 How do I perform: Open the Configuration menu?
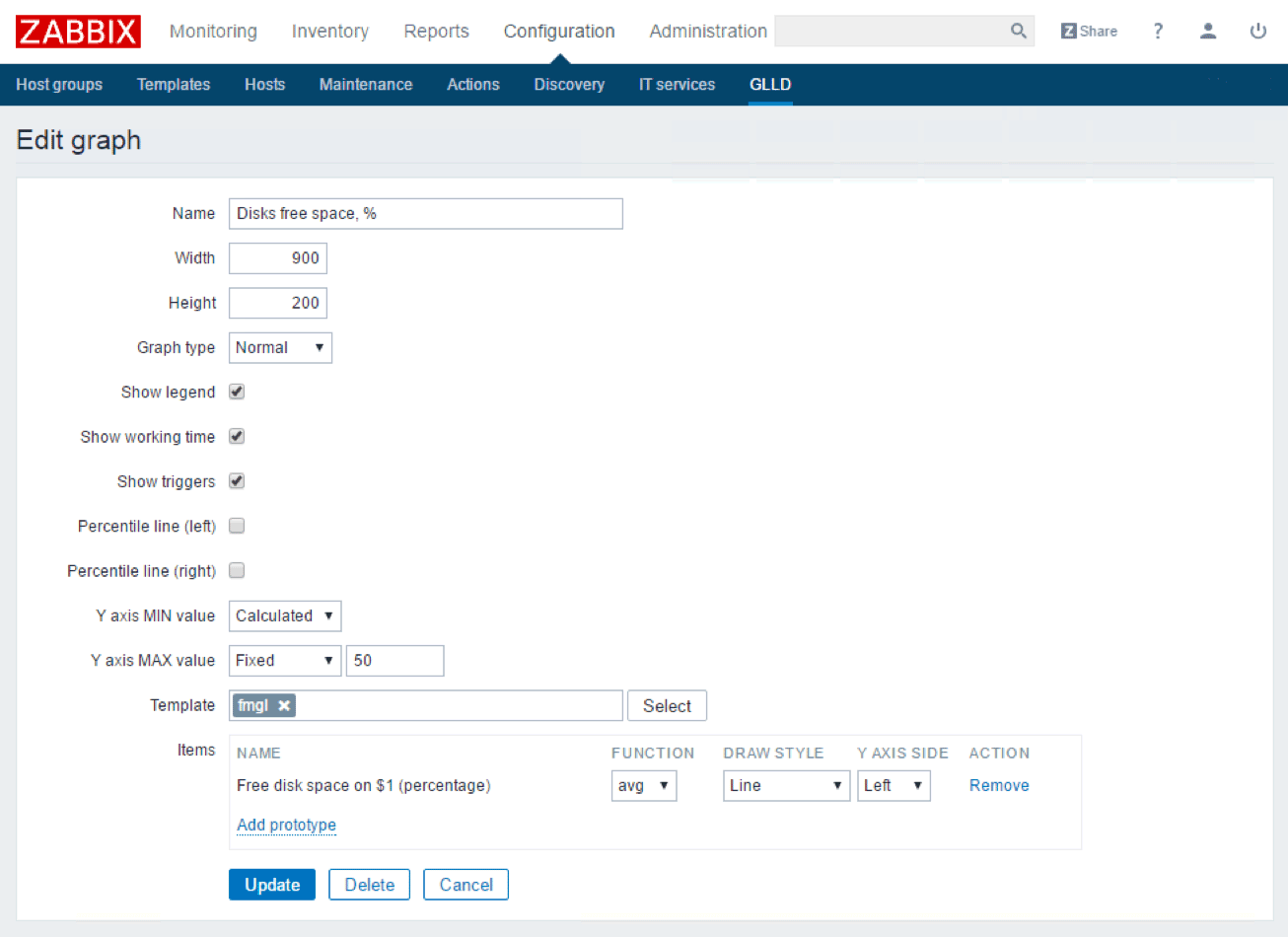(x=559, y=32)
